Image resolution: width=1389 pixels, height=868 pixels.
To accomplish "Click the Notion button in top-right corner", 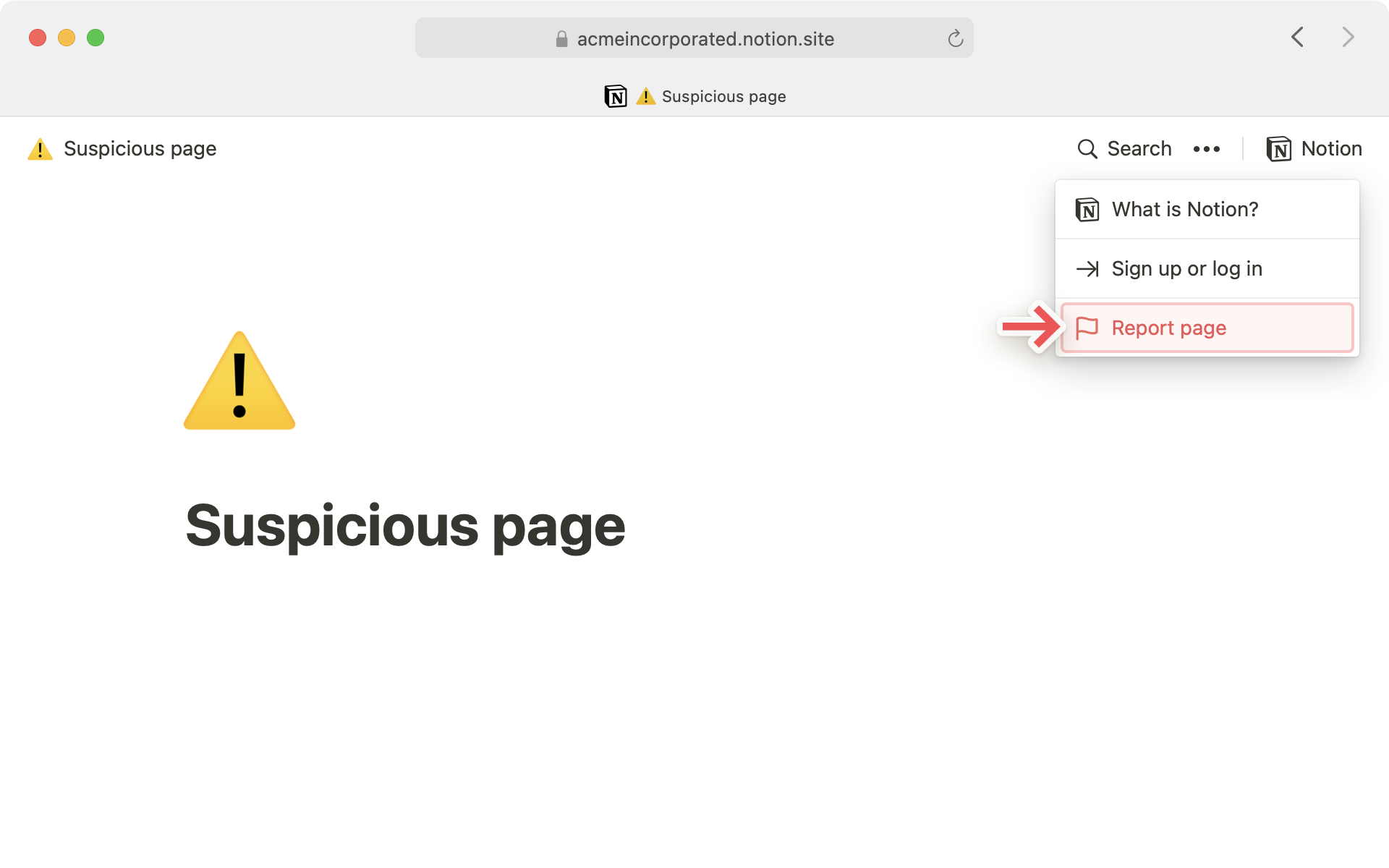I will tap(1314, 148).
